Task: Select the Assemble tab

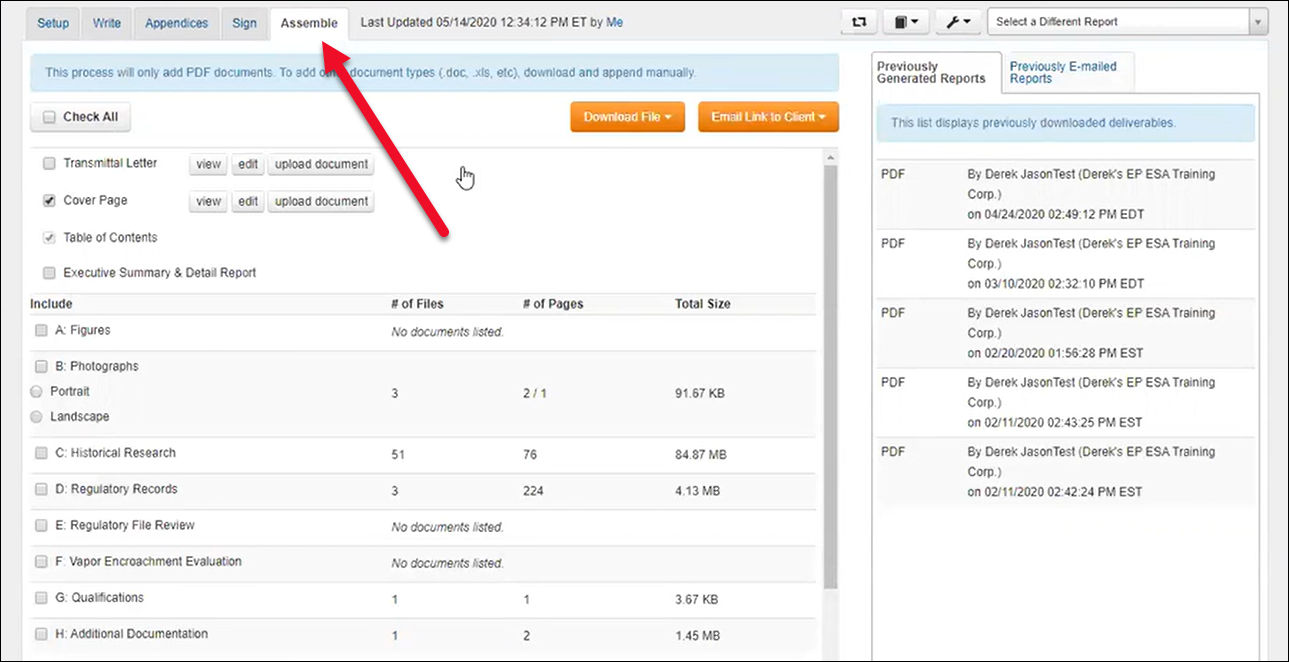Action: click(x=309, y=23)
